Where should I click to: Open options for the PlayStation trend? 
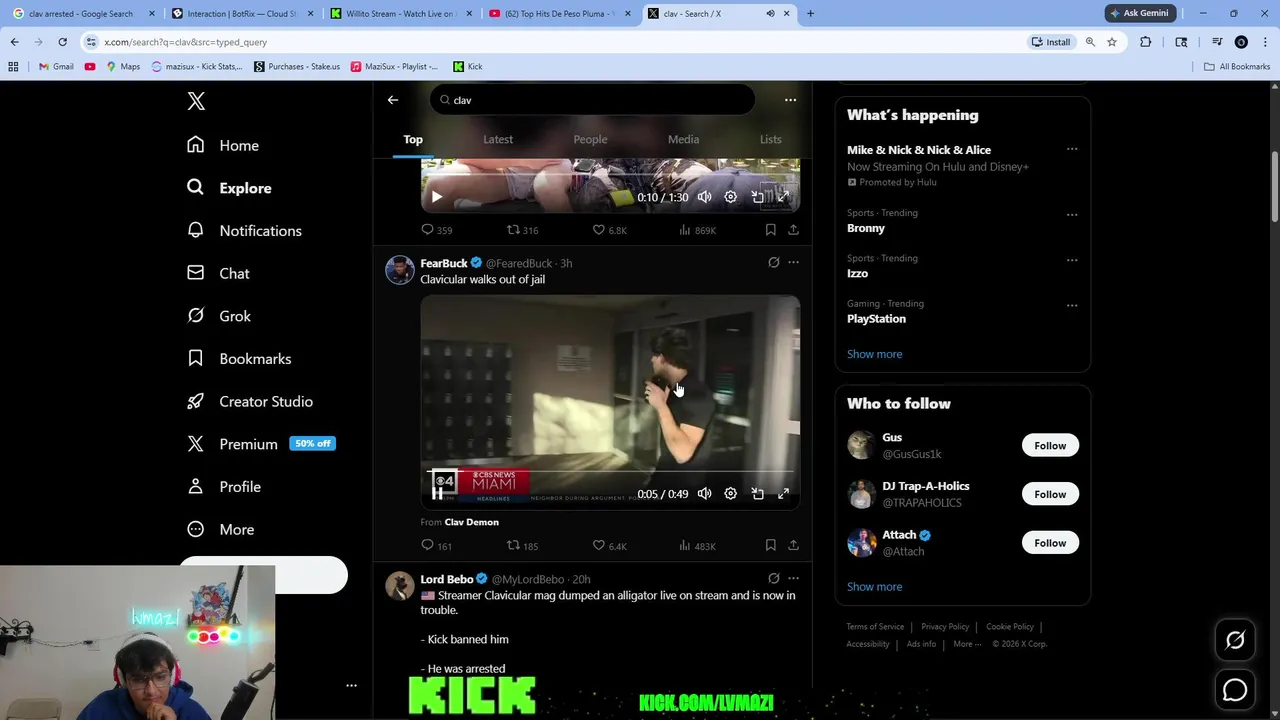tap(1072, 305)
